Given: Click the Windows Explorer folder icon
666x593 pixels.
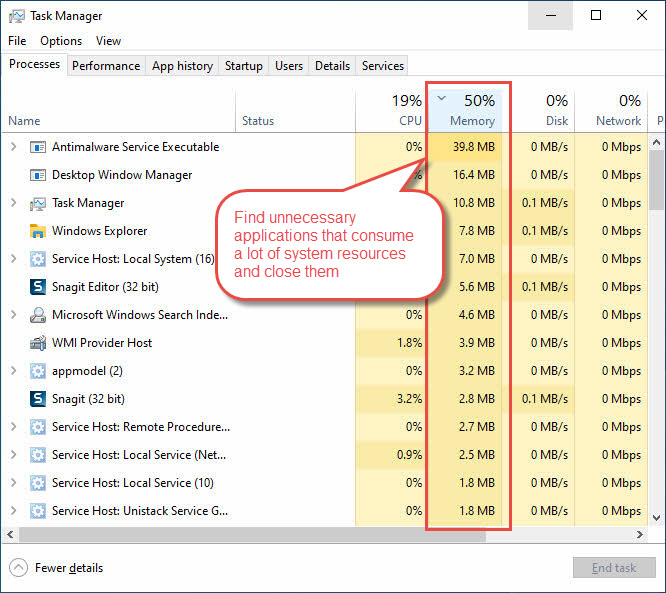Looking at the screenshot, I should 38,231.
